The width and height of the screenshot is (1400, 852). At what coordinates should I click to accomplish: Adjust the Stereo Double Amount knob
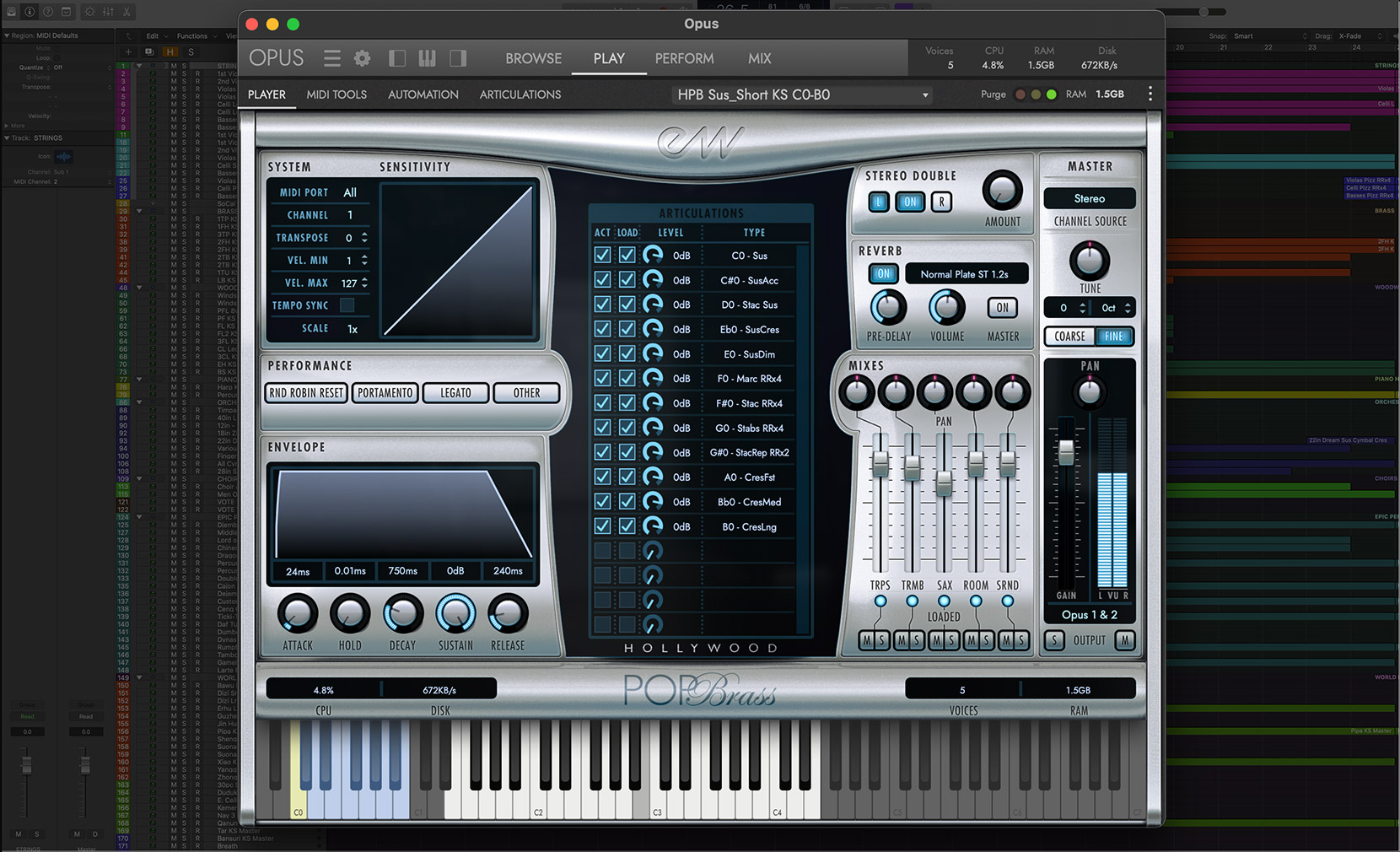[x=1003, y=191]
